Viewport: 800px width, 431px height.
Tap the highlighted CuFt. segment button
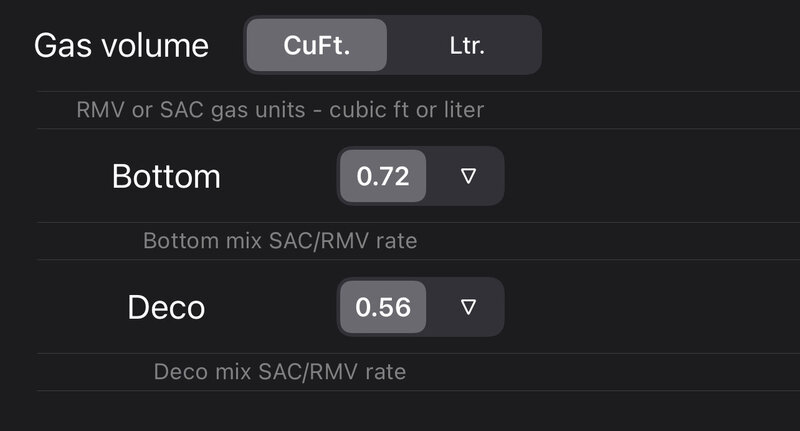[x=317, y=45]
